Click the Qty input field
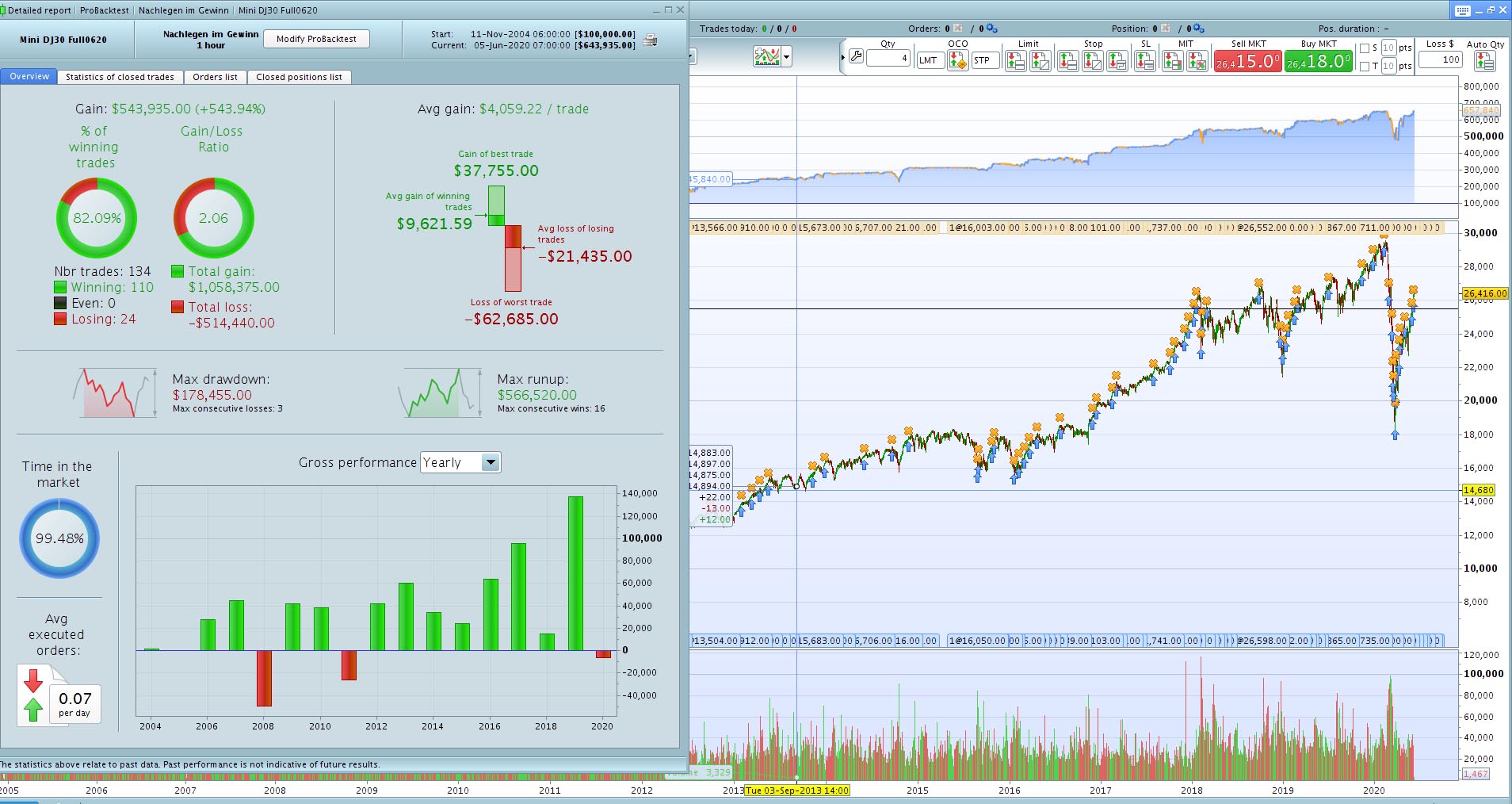The height and width of the screenshot is (804, 1512). (x=888, y=58)
